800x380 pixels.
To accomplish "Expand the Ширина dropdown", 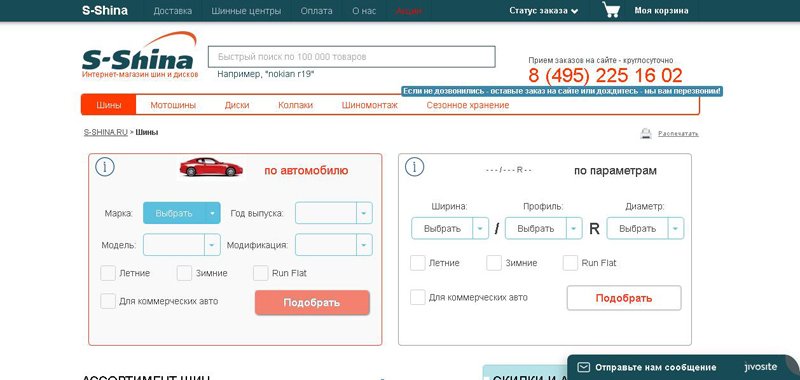I will coord(450,229).
